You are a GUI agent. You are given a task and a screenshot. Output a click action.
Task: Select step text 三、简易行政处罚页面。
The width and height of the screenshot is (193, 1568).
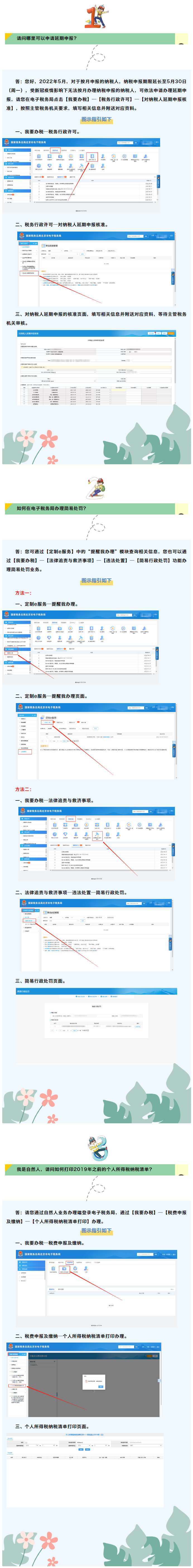point(41,981)
